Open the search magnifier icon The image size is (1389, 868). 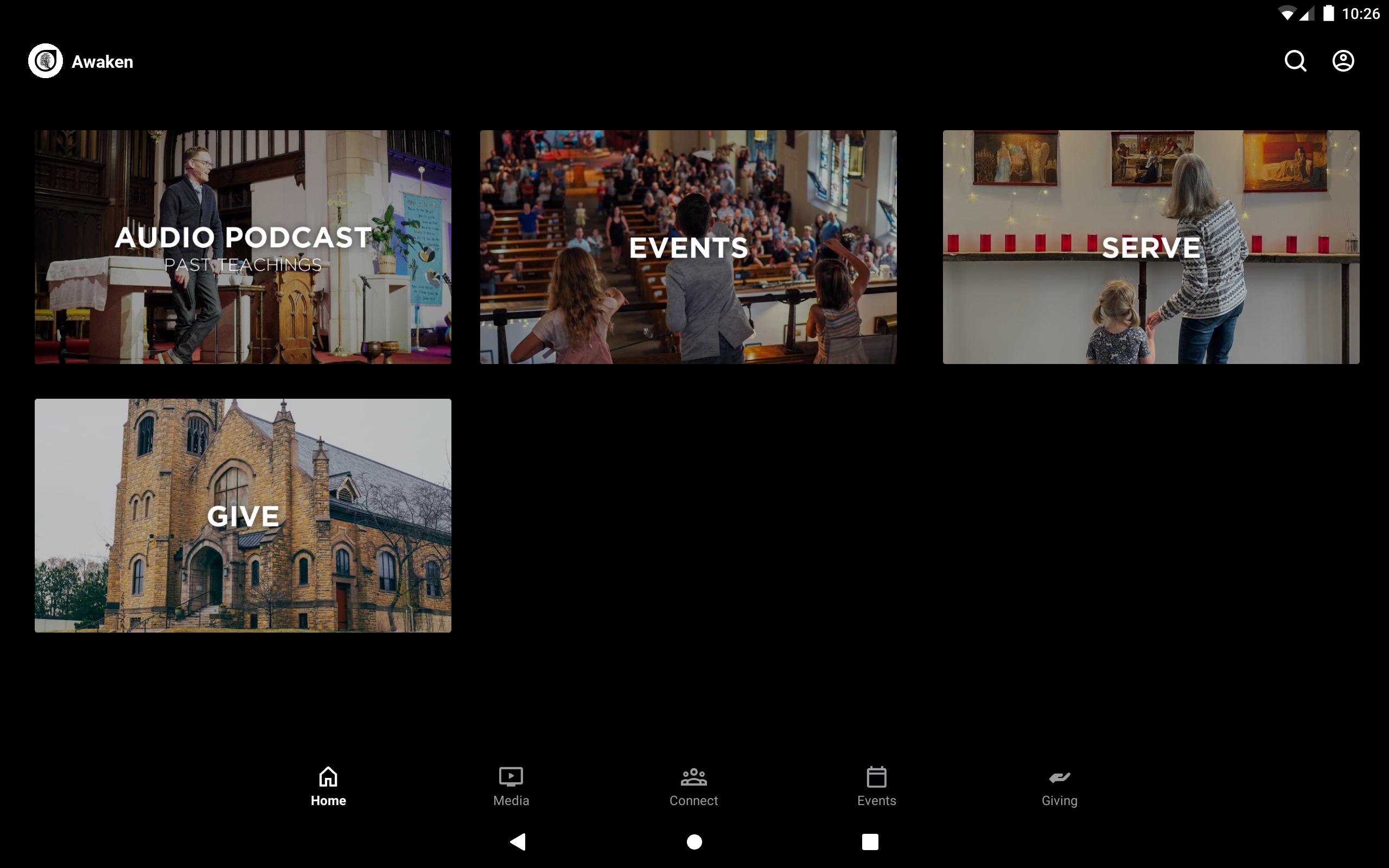coord(1295,61)
